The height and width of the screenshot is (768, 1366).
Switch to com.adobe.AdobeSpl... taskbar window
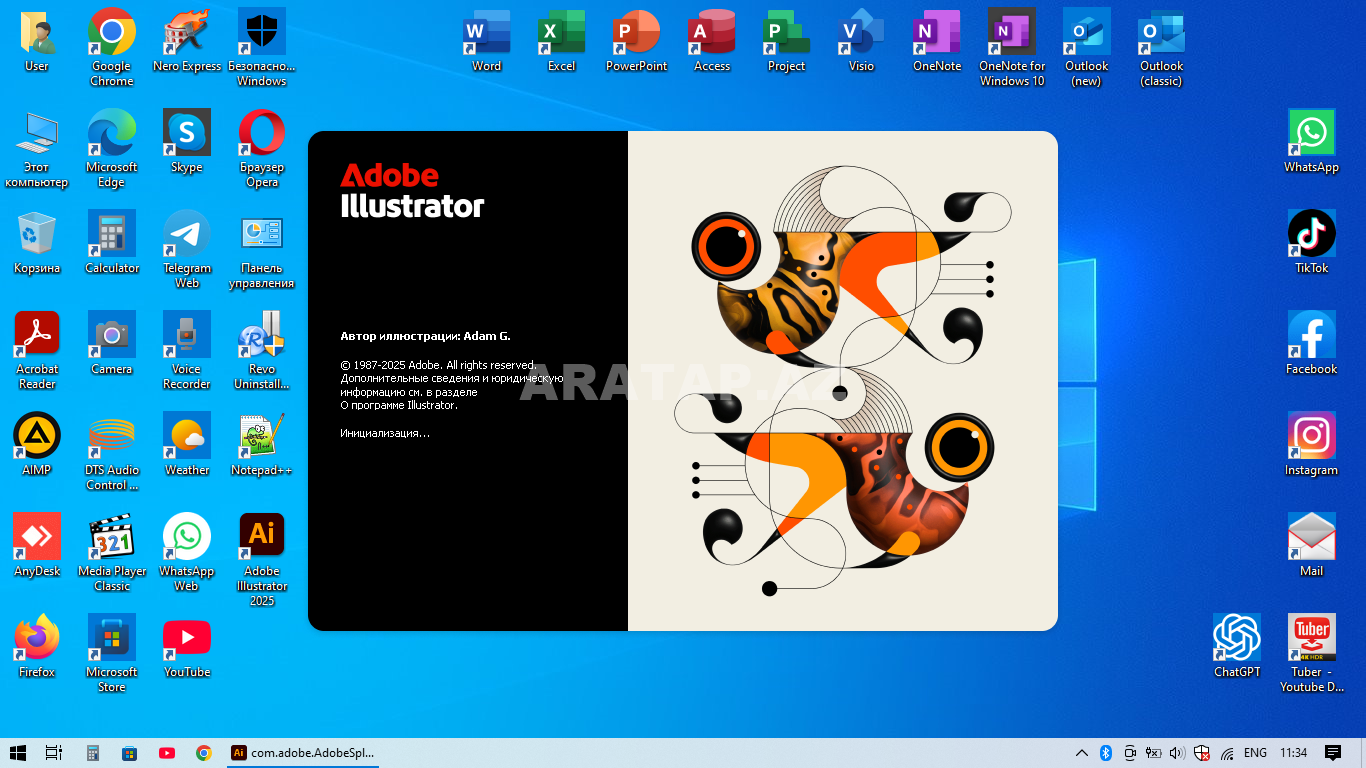click(303, 753)
